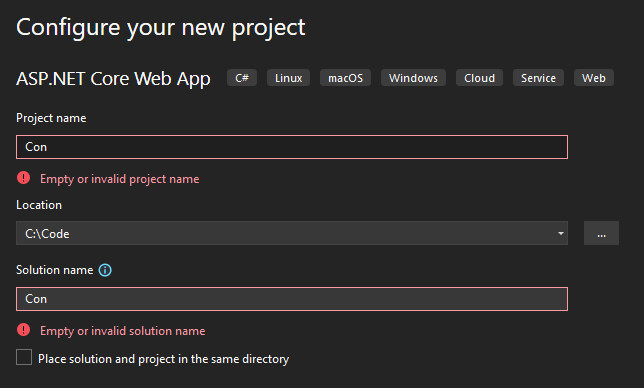Click the 'Empty or invalid project name' message
Viewport: 644px width, 388px height.
[120, 179]
